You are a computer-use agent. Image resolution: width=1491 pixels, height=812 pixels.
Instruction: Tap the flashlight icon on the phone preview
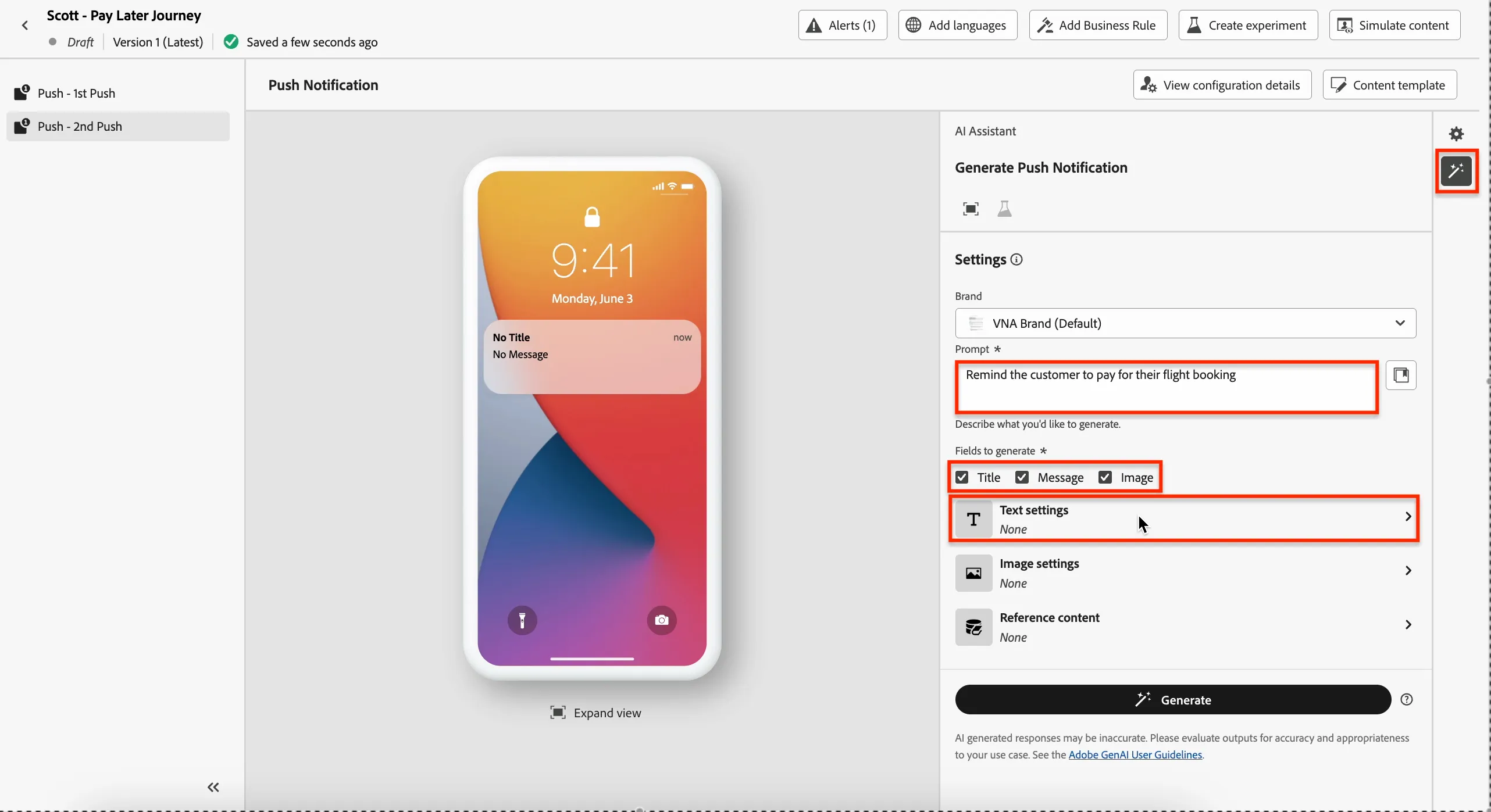pyautogui.click(x=522, y=620)
